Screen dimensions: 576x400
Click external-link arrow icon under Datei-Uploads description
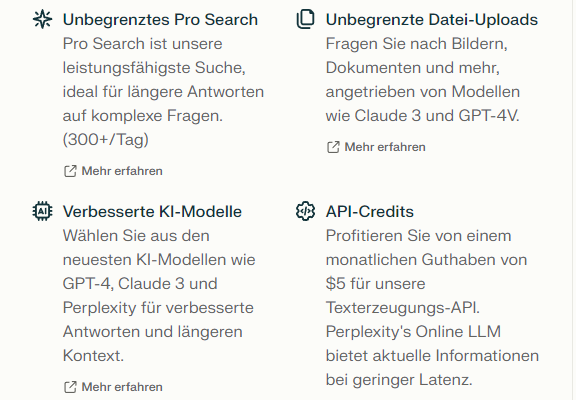tap(333, 147)
